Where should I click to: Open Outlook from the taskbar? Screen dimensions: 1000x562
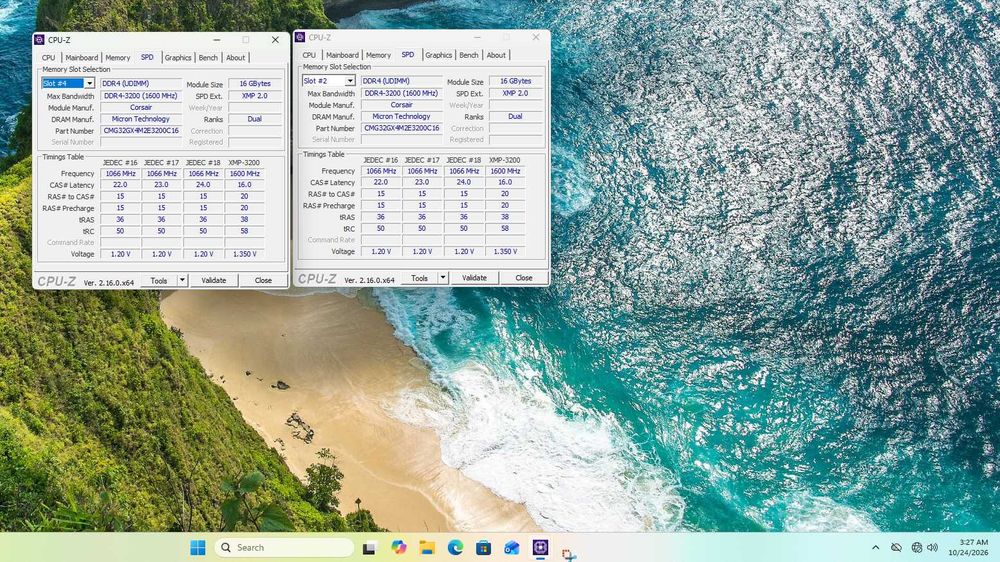511,547
